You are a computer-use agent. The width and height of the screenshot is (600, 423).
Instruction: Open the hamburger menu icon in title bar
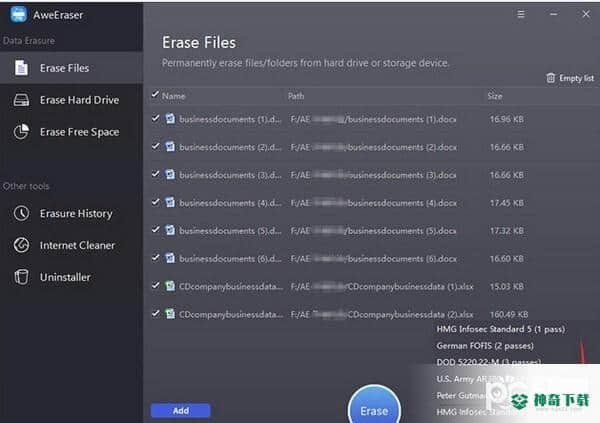[x=520, y=15]
